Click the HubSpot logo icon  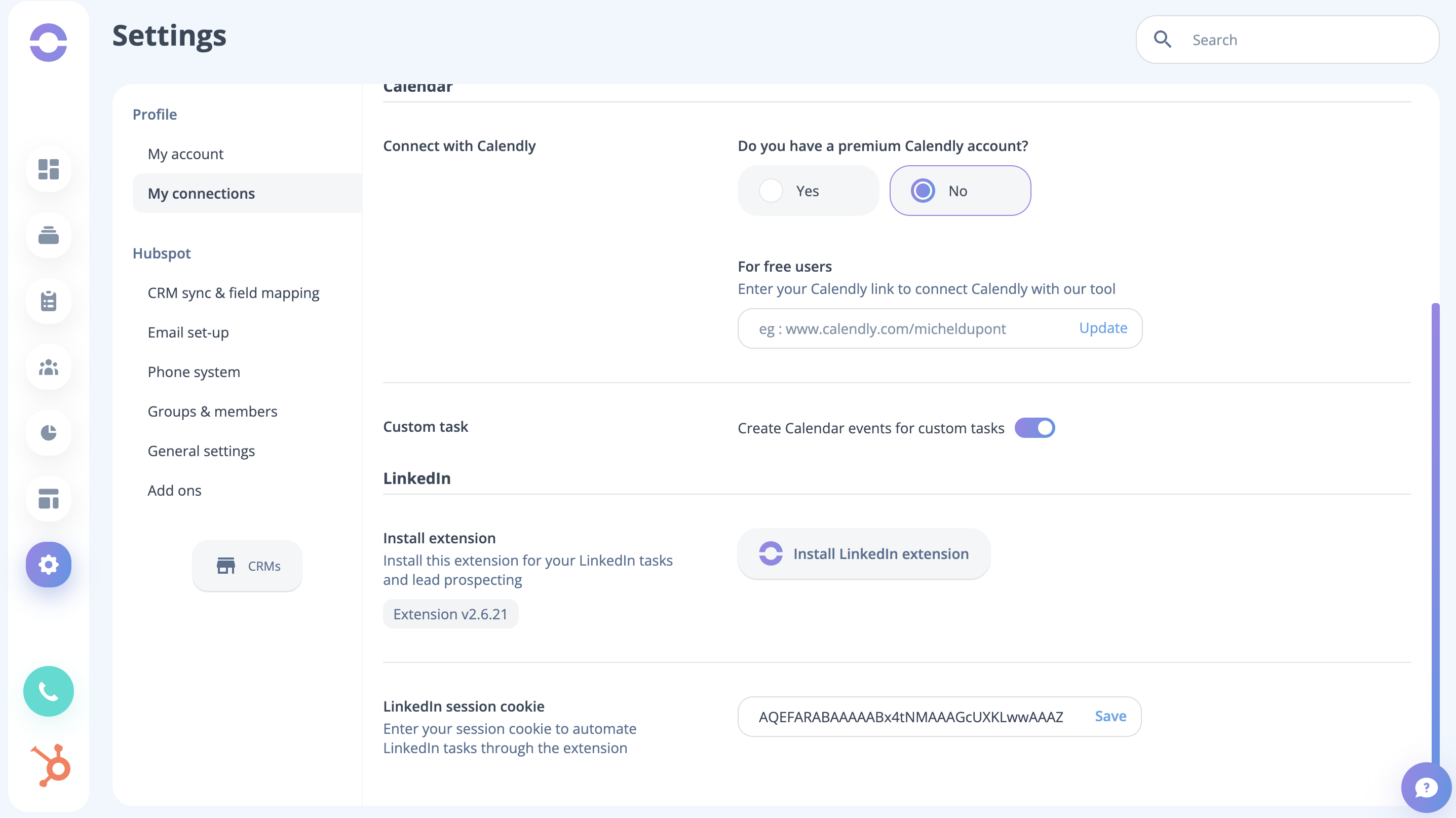click(51, 765)
